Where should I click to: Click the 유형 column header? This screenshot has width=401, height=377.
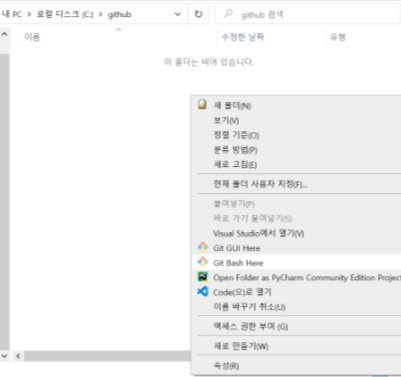tap(338, 37)
